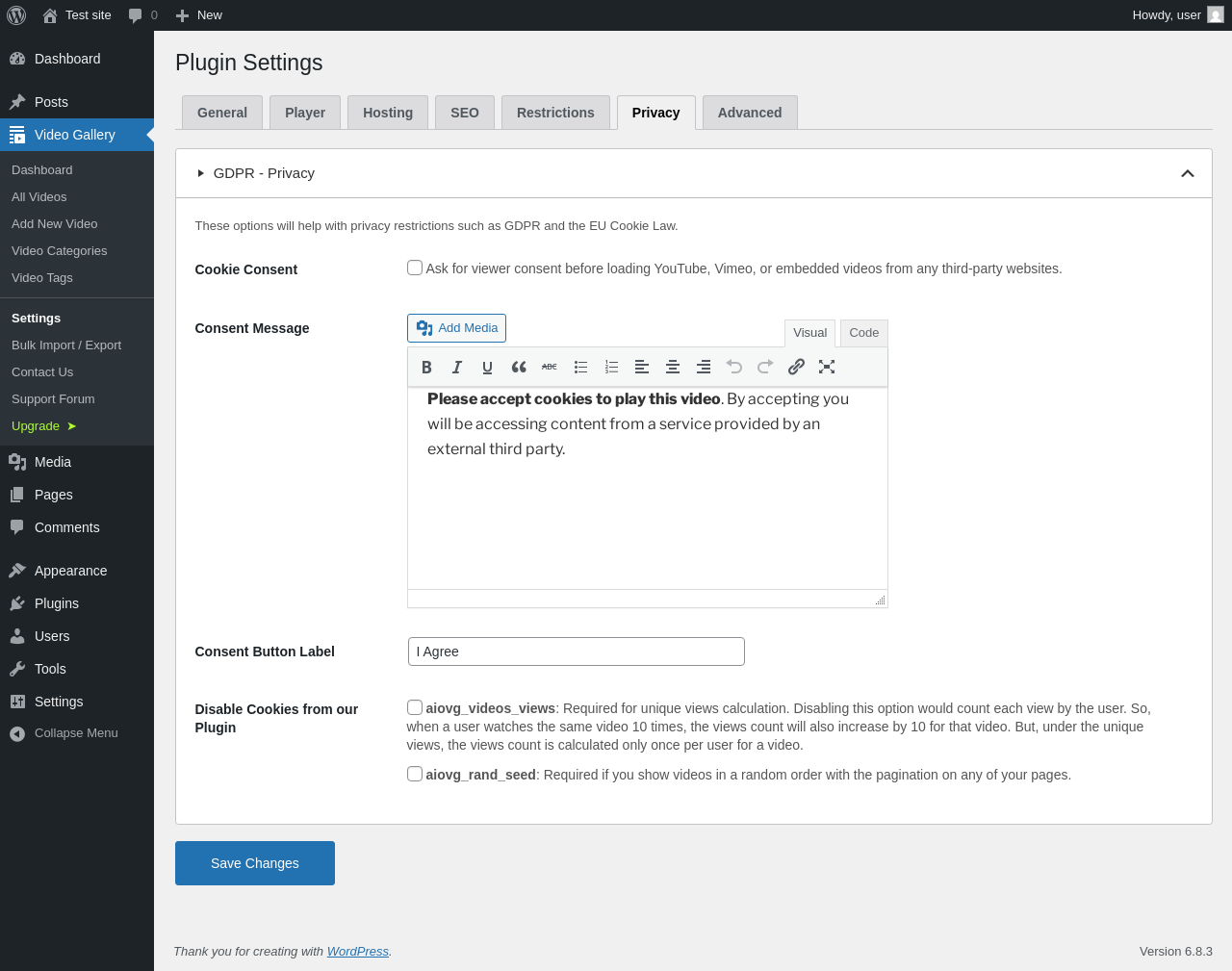Open the SEO settings tab
The width and height of the screenshot is (1232, 971).
(465, 113)
